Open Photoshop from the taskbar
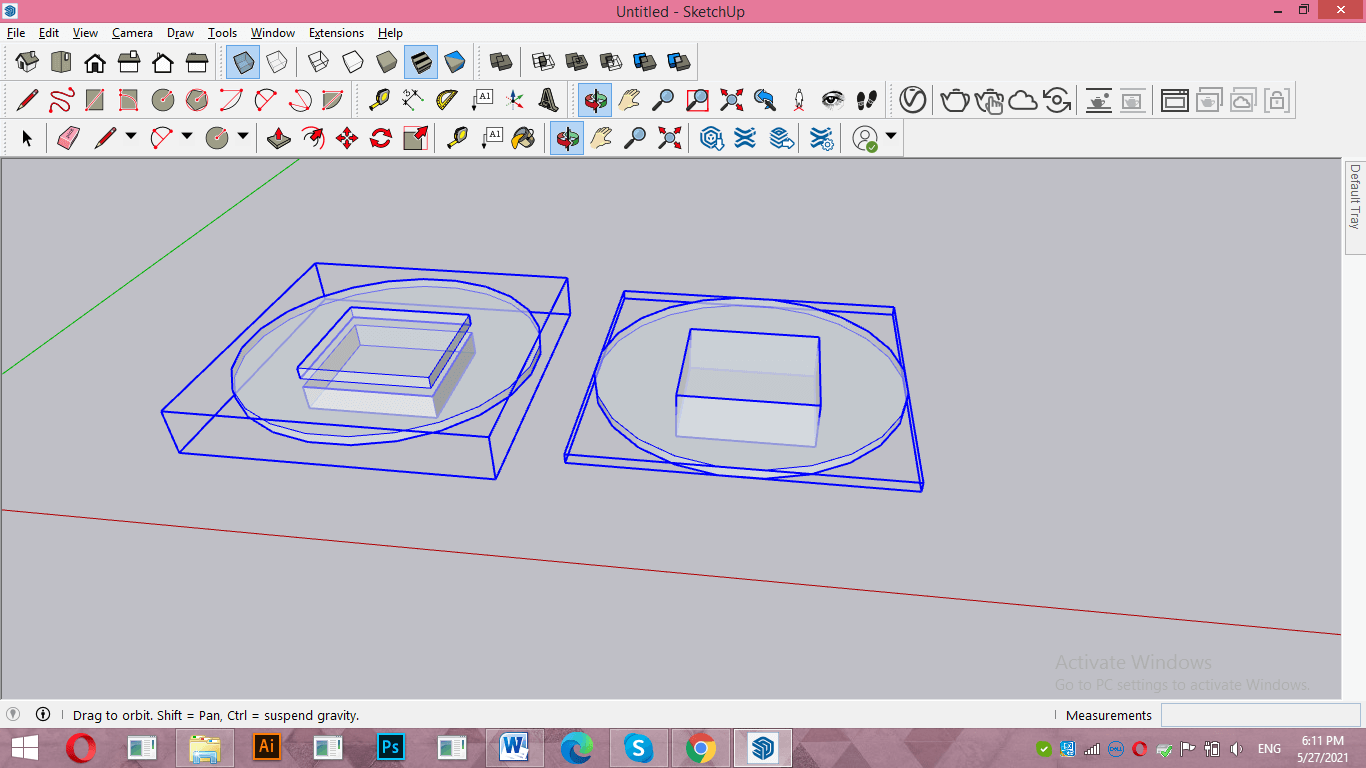Screen dimensions: 1366x768 [x=391, y=747]
